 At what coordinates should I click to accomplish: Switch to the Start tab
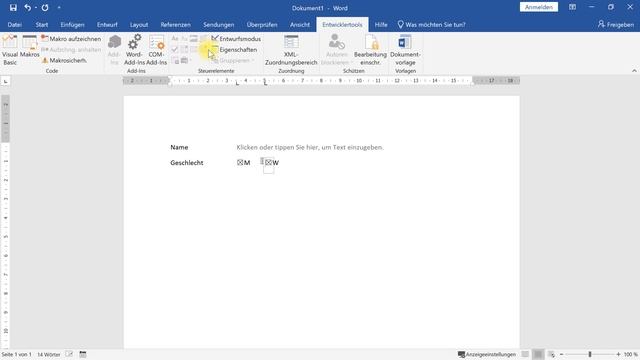pyautogui.click(x=42, y=24)
